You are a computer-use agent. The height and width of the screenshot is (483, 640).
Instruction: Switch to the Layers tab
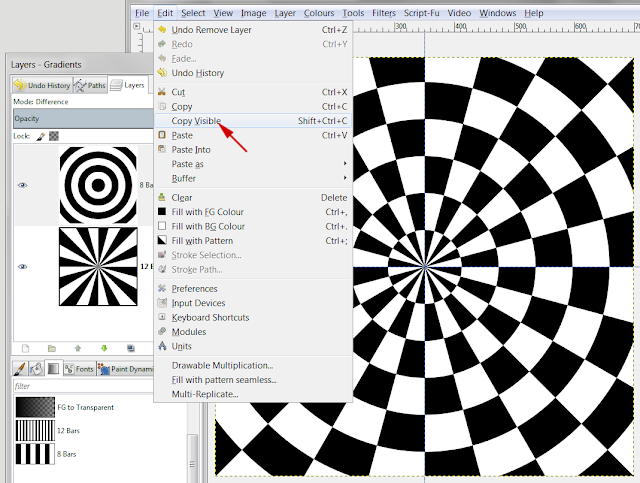[x=128, y=85]
